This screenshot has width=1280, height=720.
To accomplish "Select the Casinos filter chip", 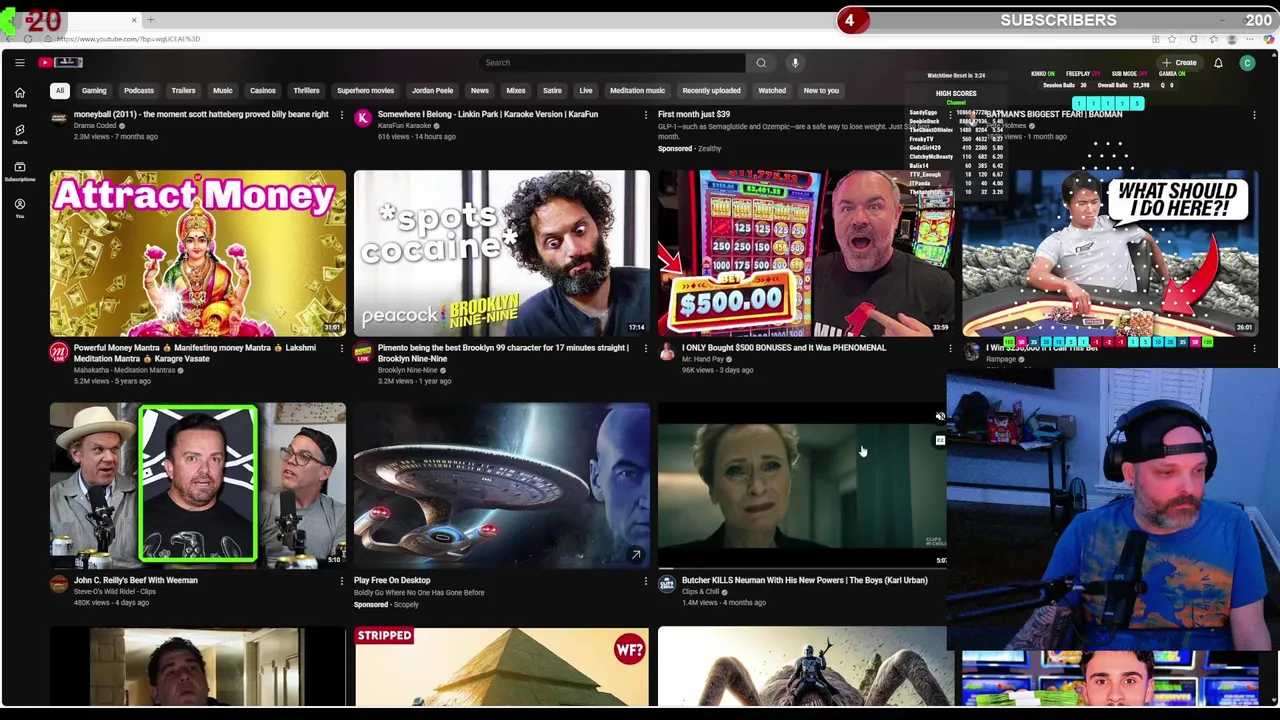I will pyautogui.click(x=263, y=91).
